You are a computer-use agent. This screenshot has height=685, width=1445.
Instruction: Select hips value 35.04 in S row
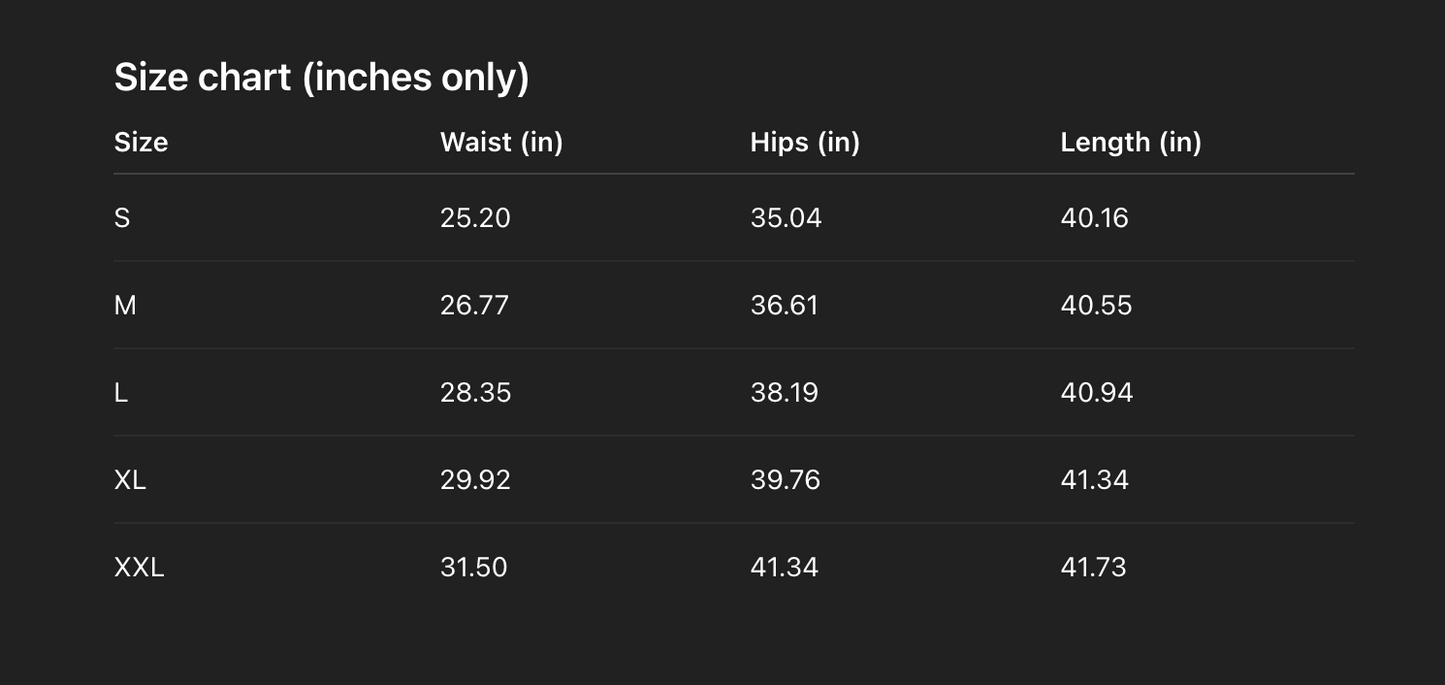[786, 218]
